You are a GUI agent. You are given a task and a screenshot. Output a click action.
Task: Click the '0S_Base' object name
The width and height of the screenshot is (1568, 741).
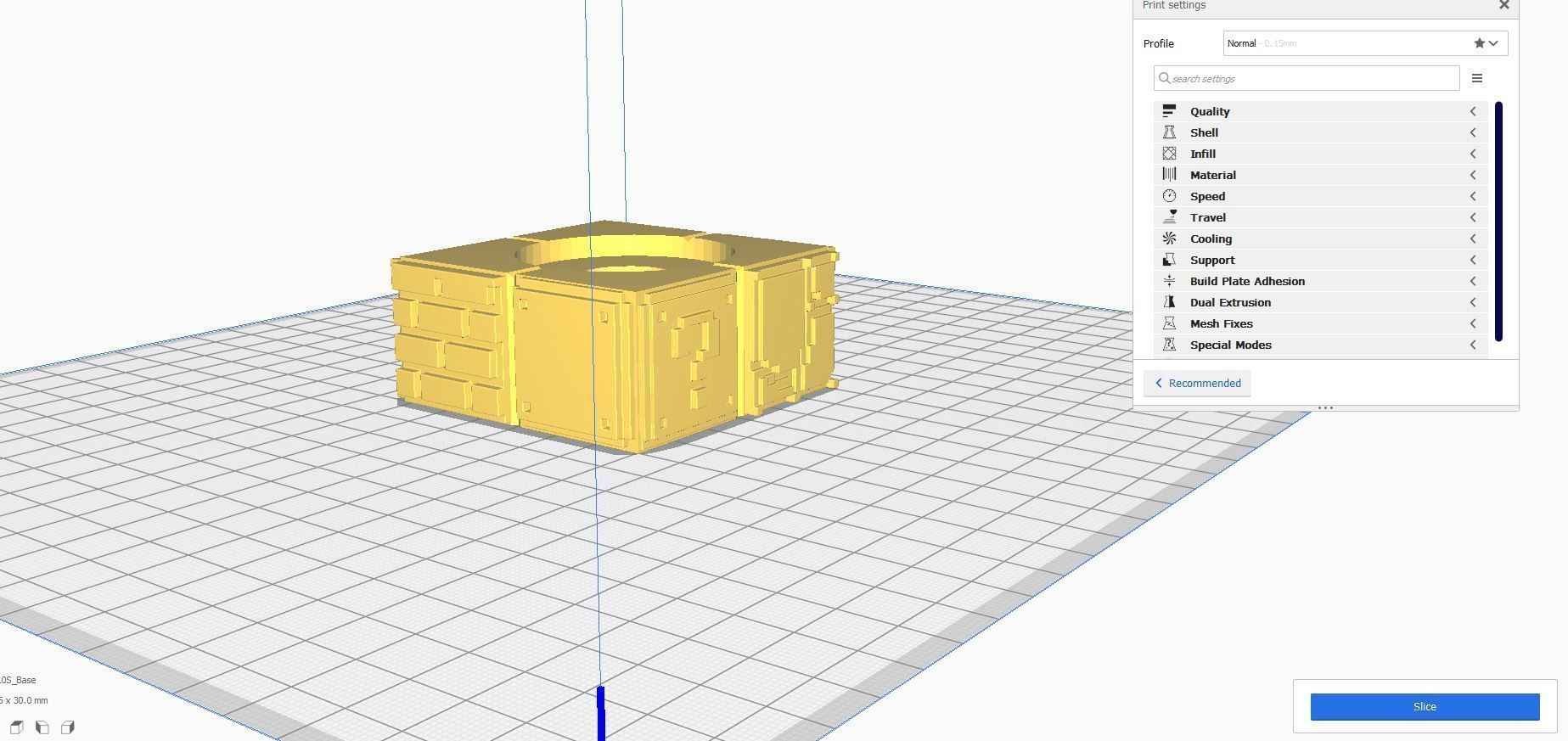point(18,680)
